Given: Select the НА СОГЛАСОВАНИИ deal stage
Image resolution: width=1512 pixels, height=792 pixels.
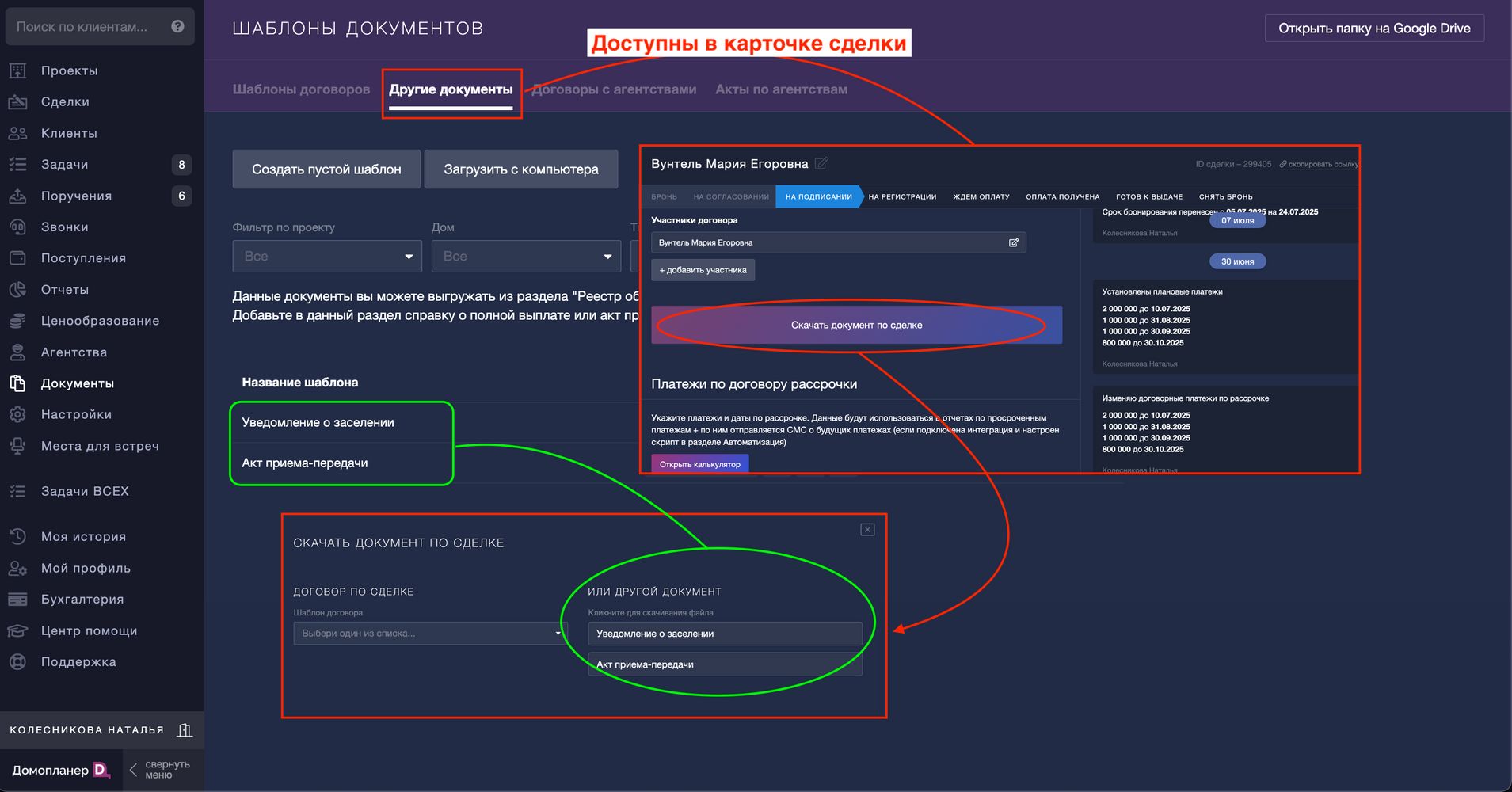Looking at the screenshot, I should tap(731, 196).
